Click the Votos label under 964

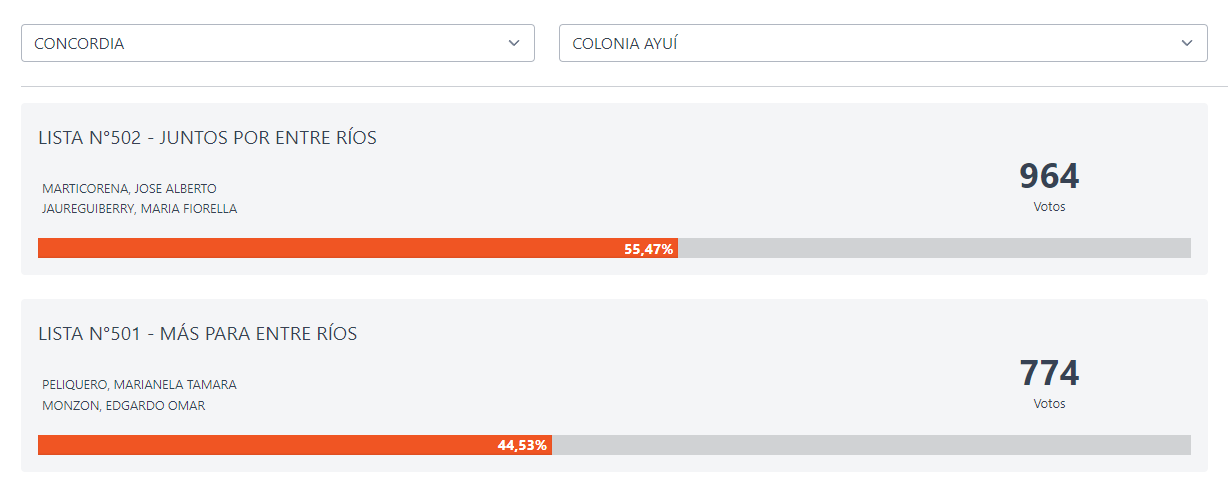[1049, 207]
